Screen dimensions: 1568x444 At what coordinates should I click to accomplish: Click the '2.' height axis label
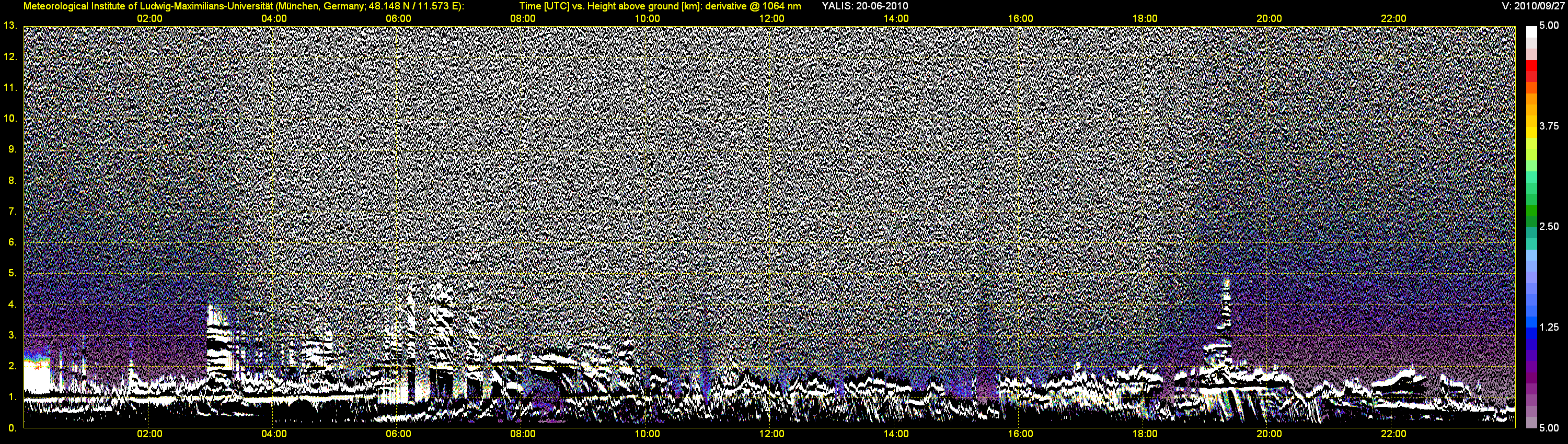coord(12,366)
